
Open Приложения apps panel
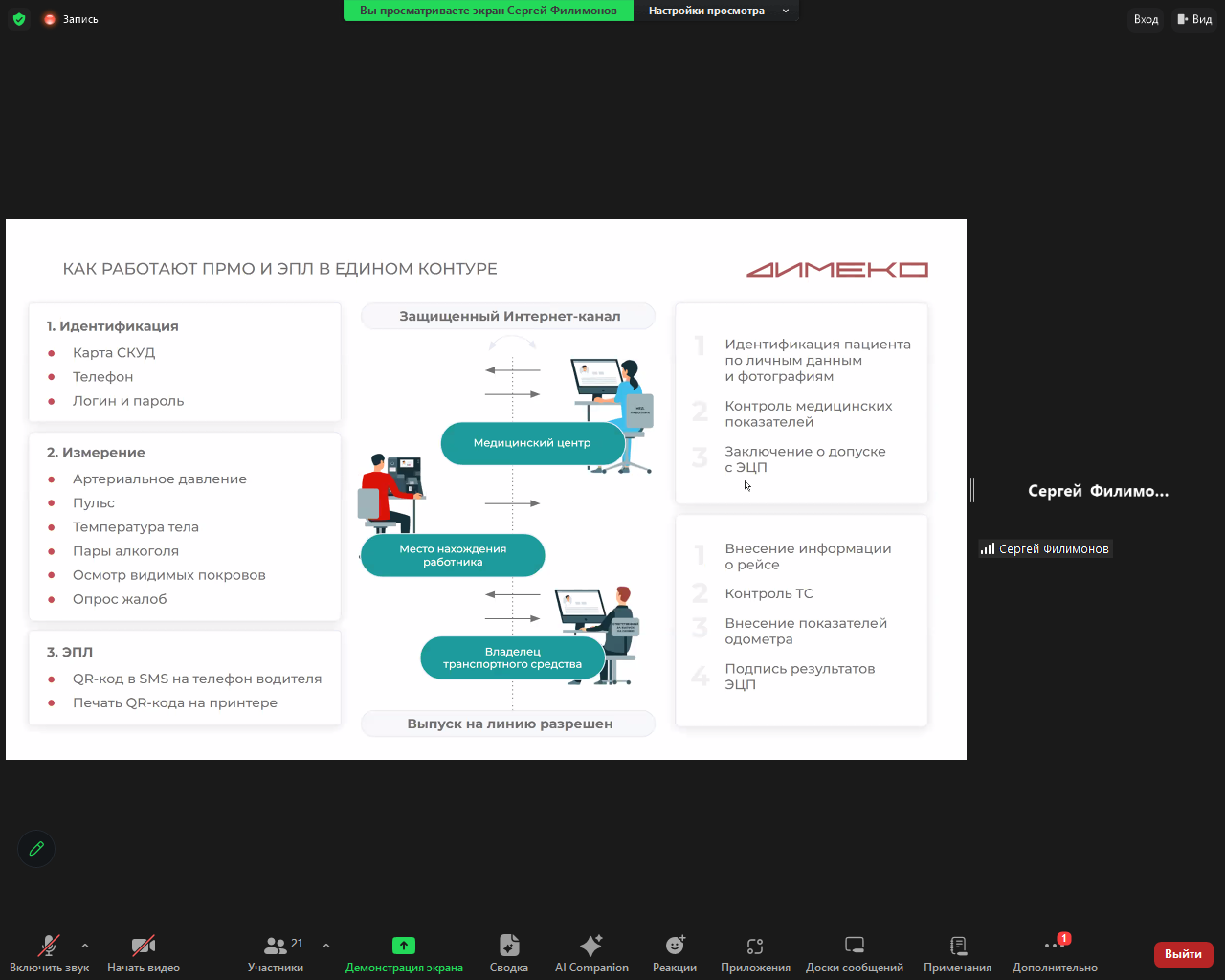755,947
